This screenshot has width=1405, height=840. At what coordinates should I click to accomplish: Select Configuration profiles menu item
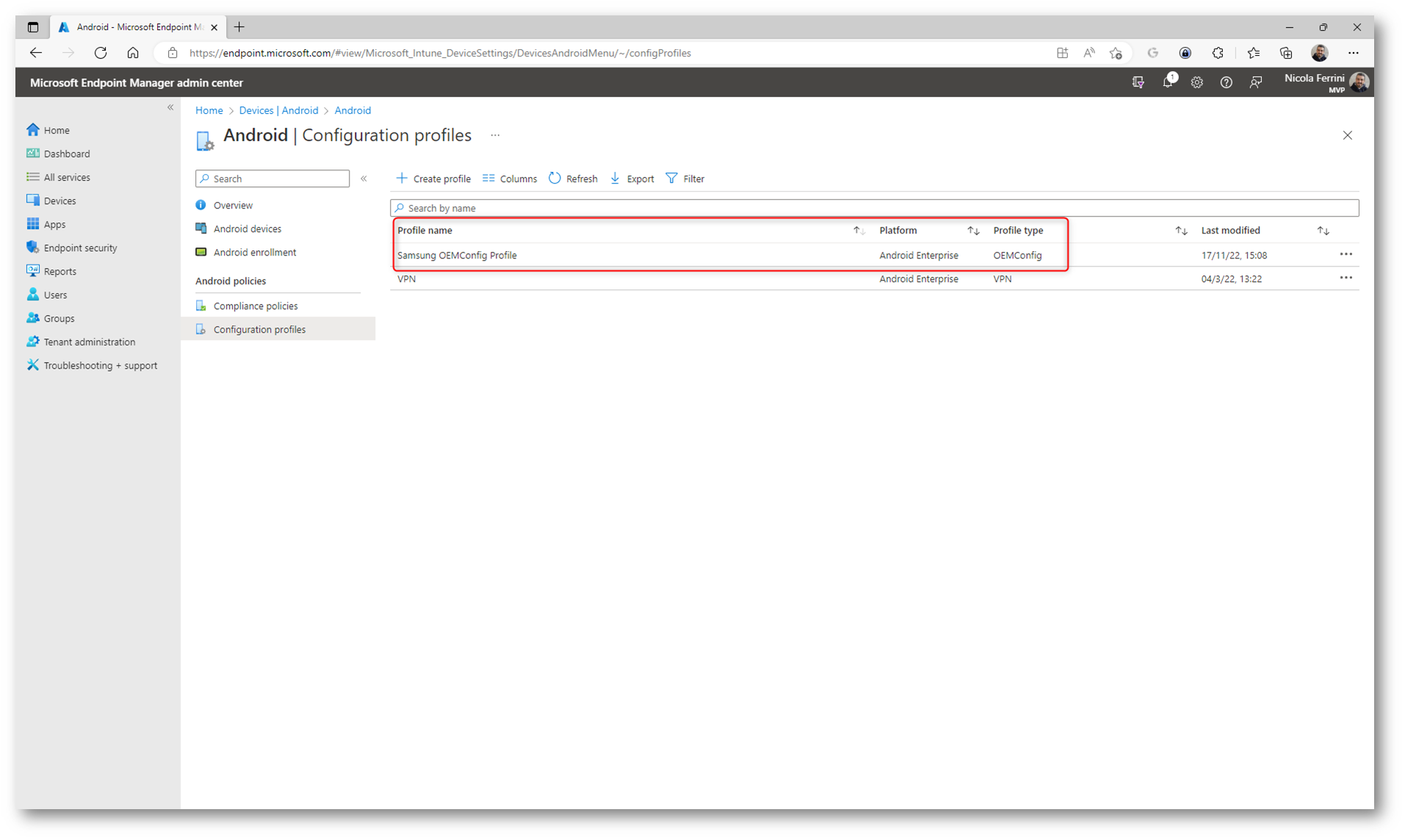[278, 329]
